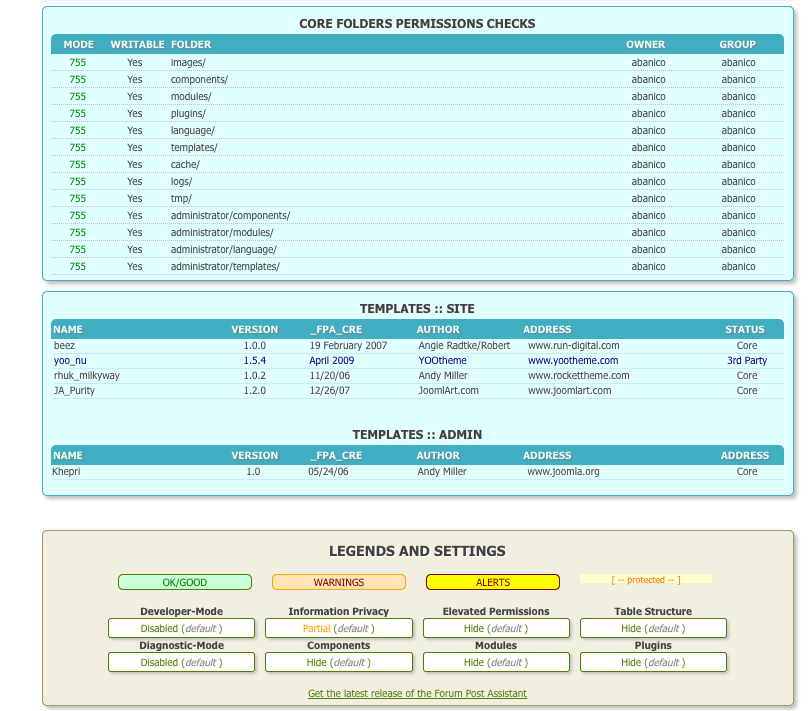This screenshot has height=711, width=809.
Task: Click www.run-digital.com address cell
Action: coord(574,345)
